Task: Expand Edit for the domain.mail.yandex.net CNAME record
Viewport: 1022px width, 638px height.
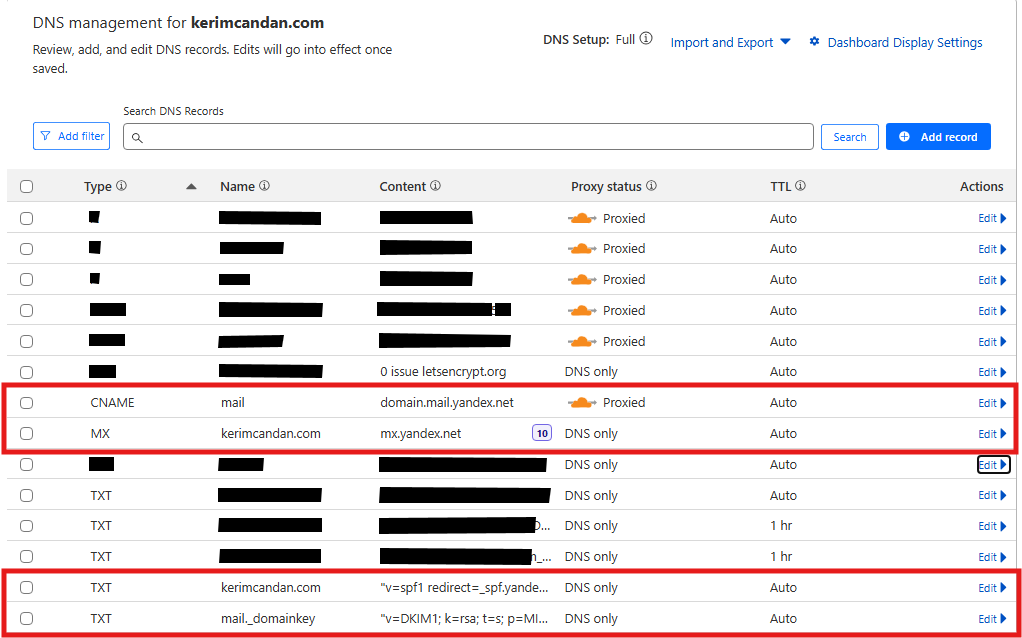Action: pyautogui.click(x=992, y=403)
